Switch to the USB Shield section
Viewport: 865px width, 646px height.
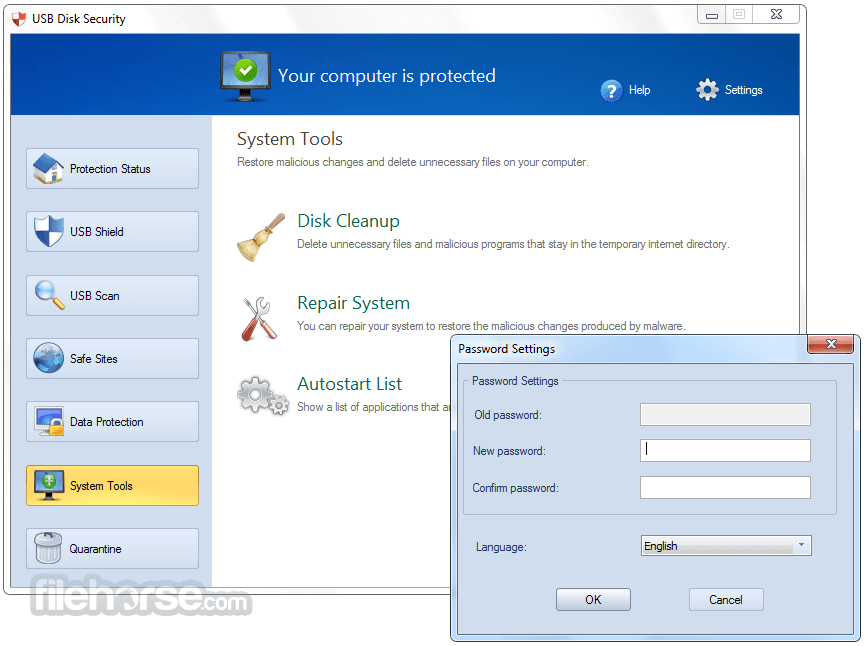point(113,232)
